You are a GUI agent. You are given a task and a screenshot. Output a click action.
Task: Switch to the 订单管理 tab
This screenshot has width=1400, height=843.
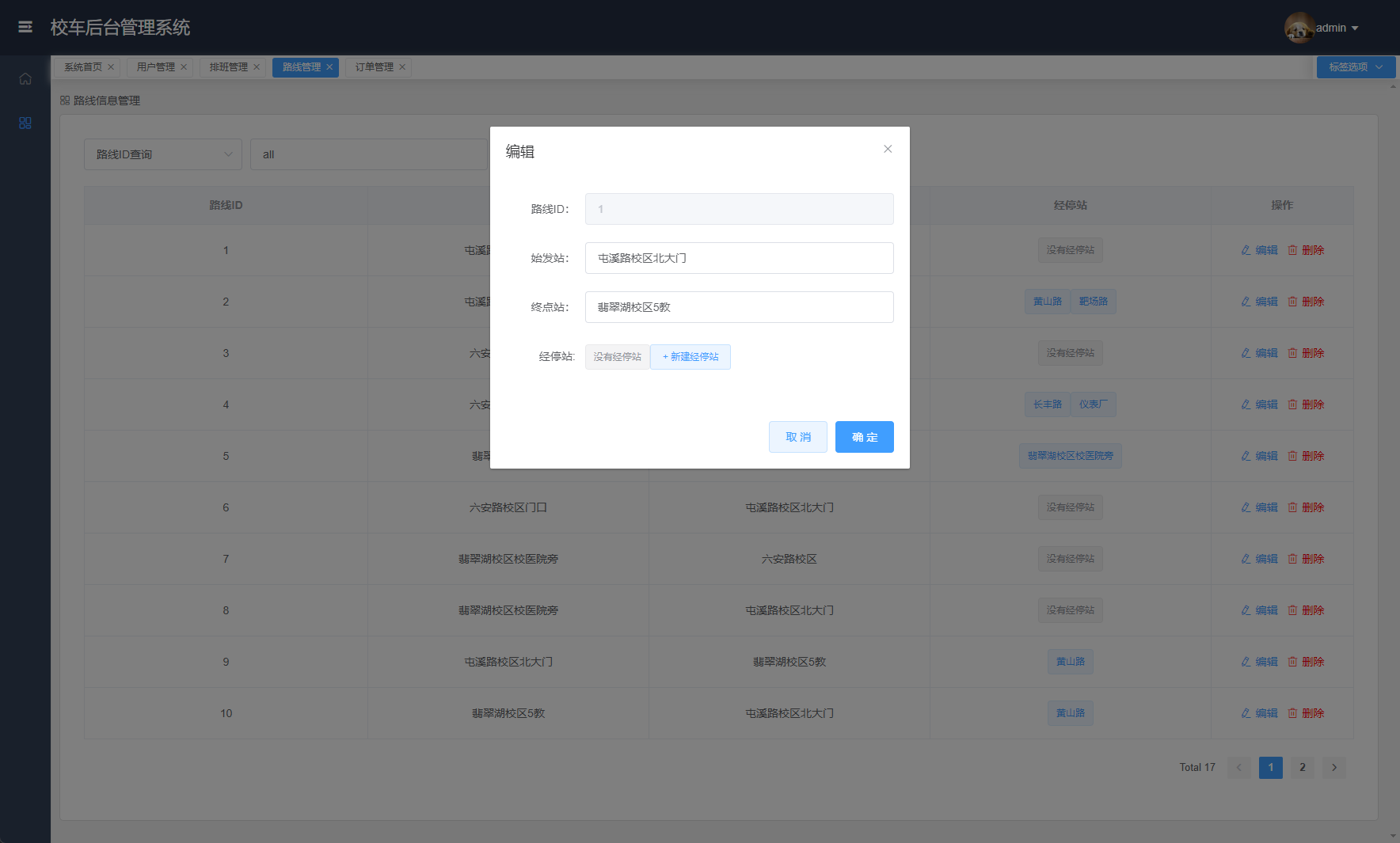coord(374,67)
